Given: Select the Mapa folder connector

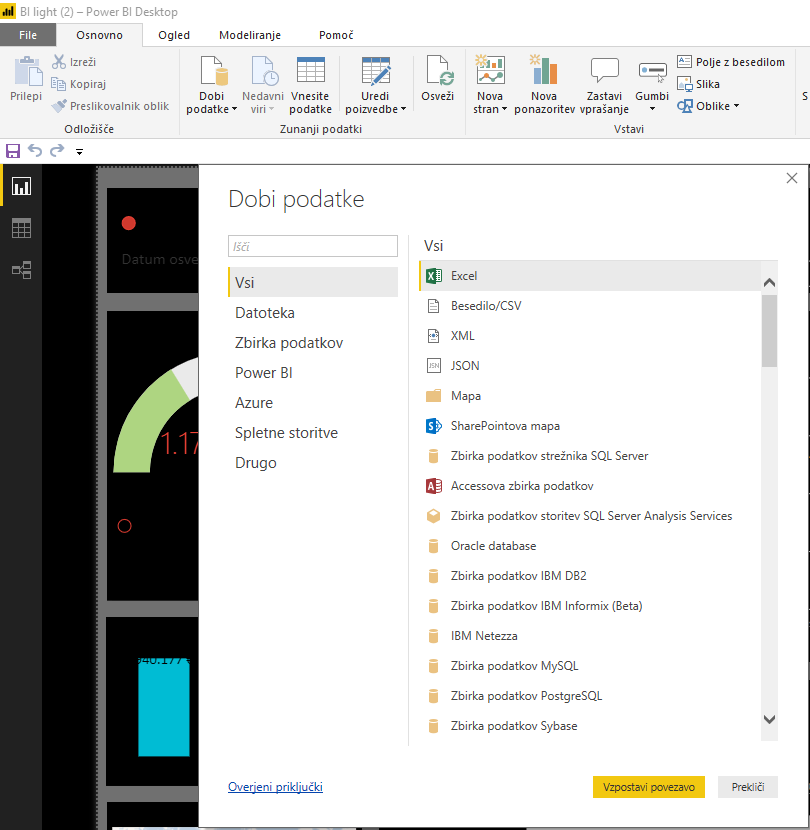Looking at the screenshot, I should pyautogui.click(x=590, y=396).
